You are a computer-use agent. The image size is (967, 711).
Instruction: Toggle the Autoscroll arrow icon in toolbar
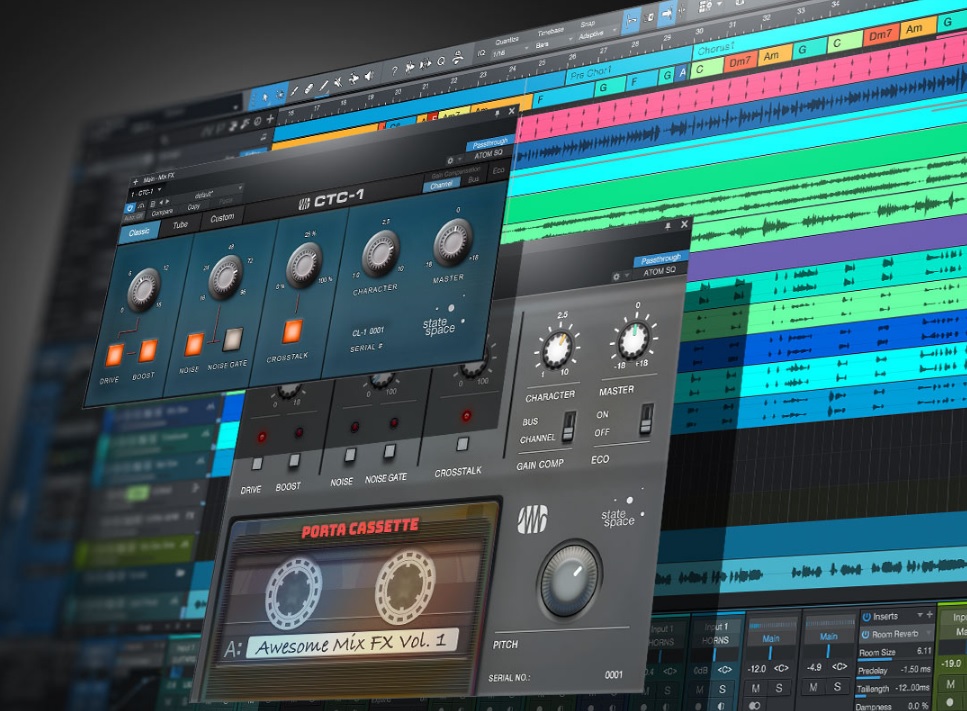666,13
